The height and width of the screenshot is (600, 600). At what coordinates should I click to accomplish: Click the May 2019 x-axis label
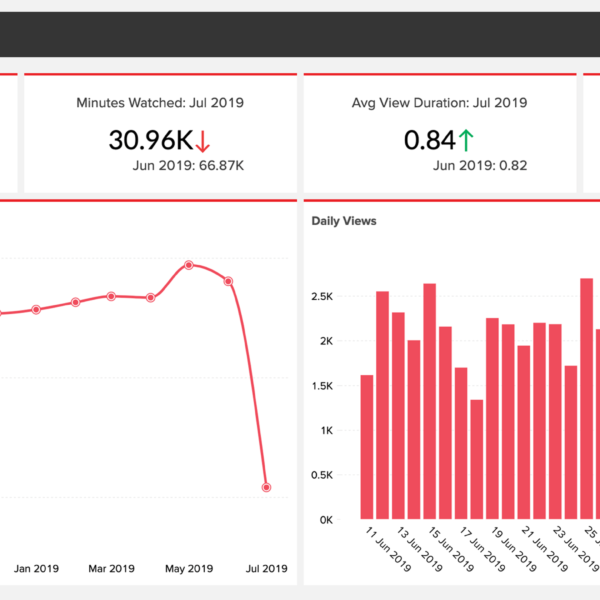190,569
